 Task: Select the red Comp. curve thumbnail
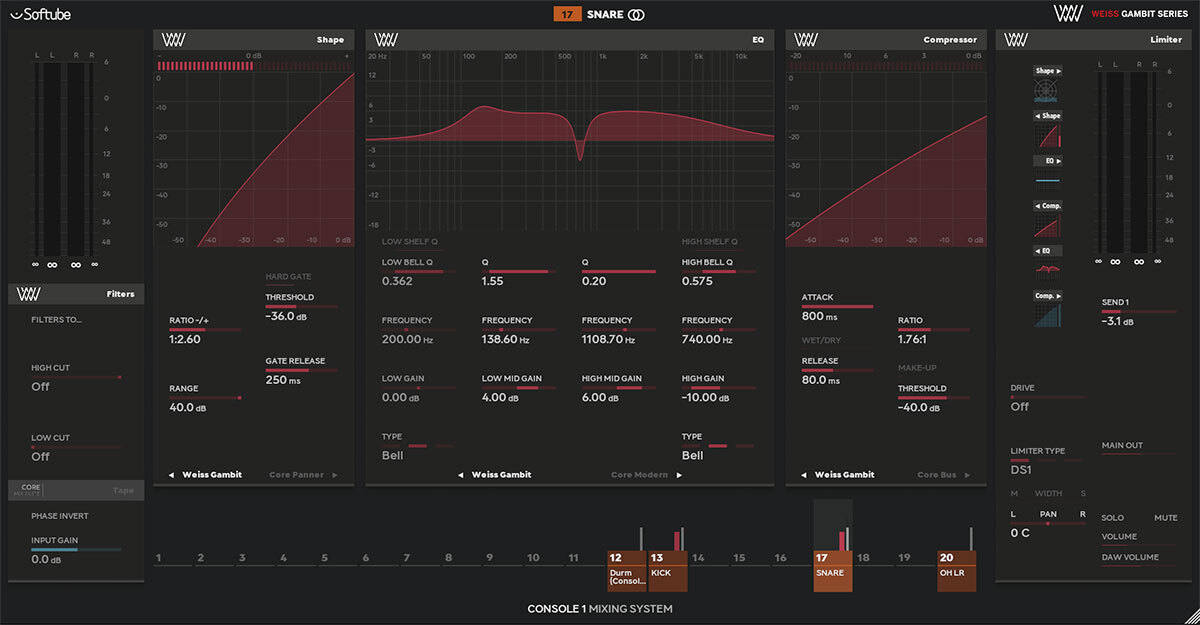(x=1047, y=225)
